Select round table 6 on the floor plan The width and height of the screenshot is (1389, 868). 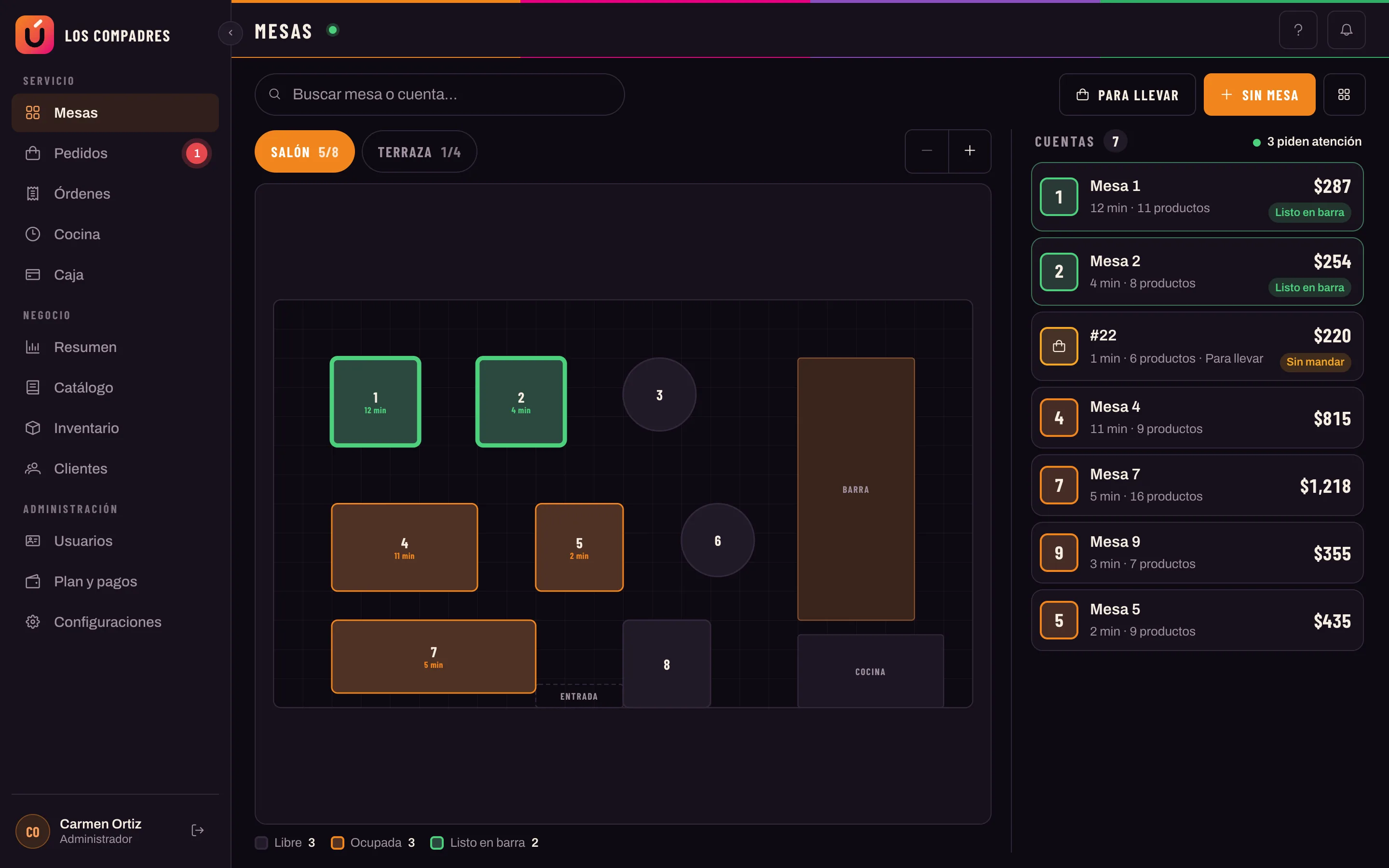(x=718, y=540)
